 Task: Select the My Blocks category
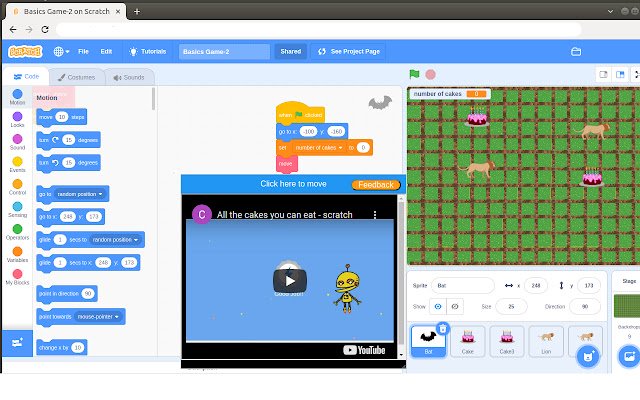pyautogui.click(x=17, y=277)
